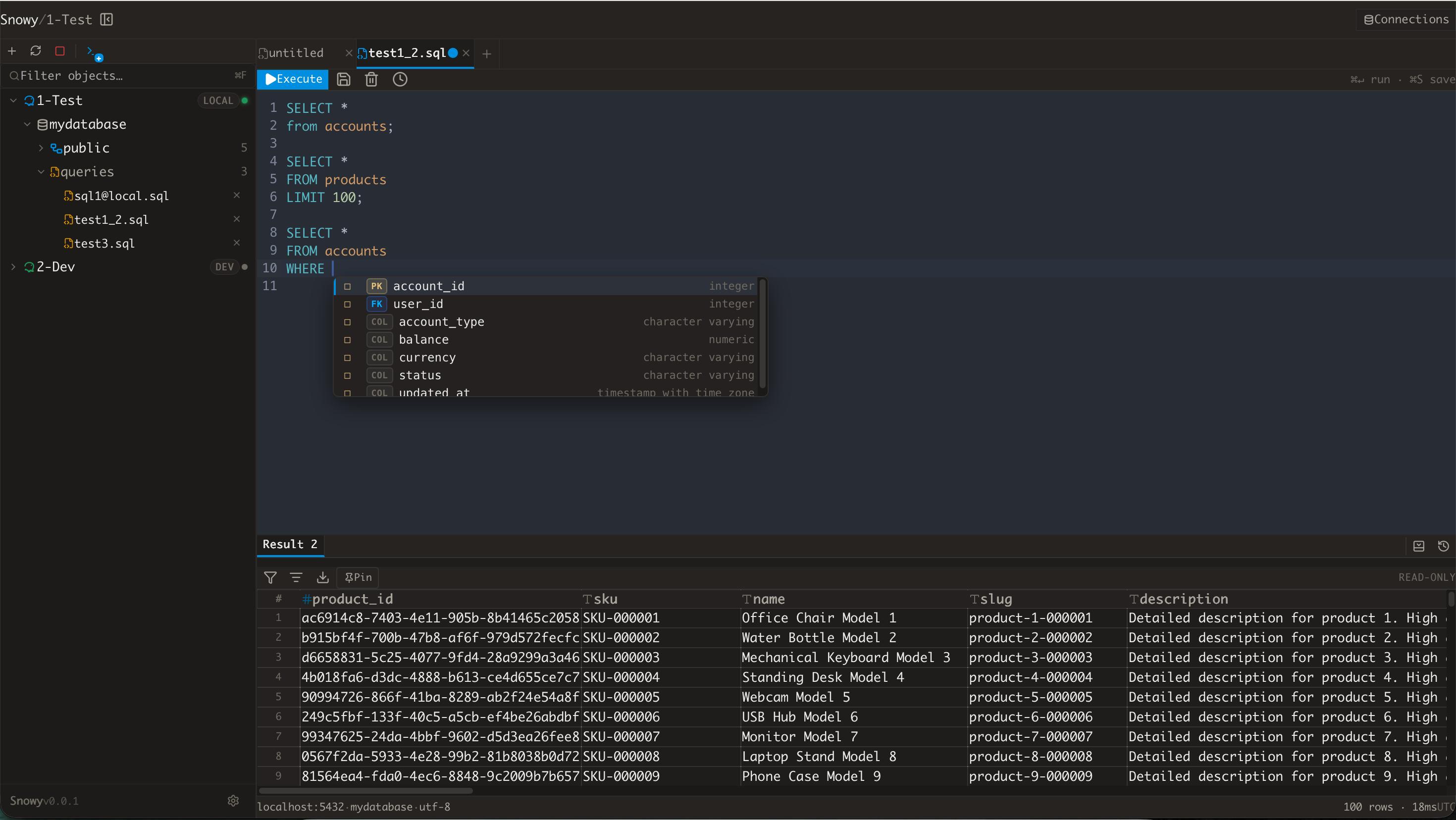This screenshot has height=820, width=1456.
Task: Open test1_2.sql in sidebar tree
Action: coord(111,219)
